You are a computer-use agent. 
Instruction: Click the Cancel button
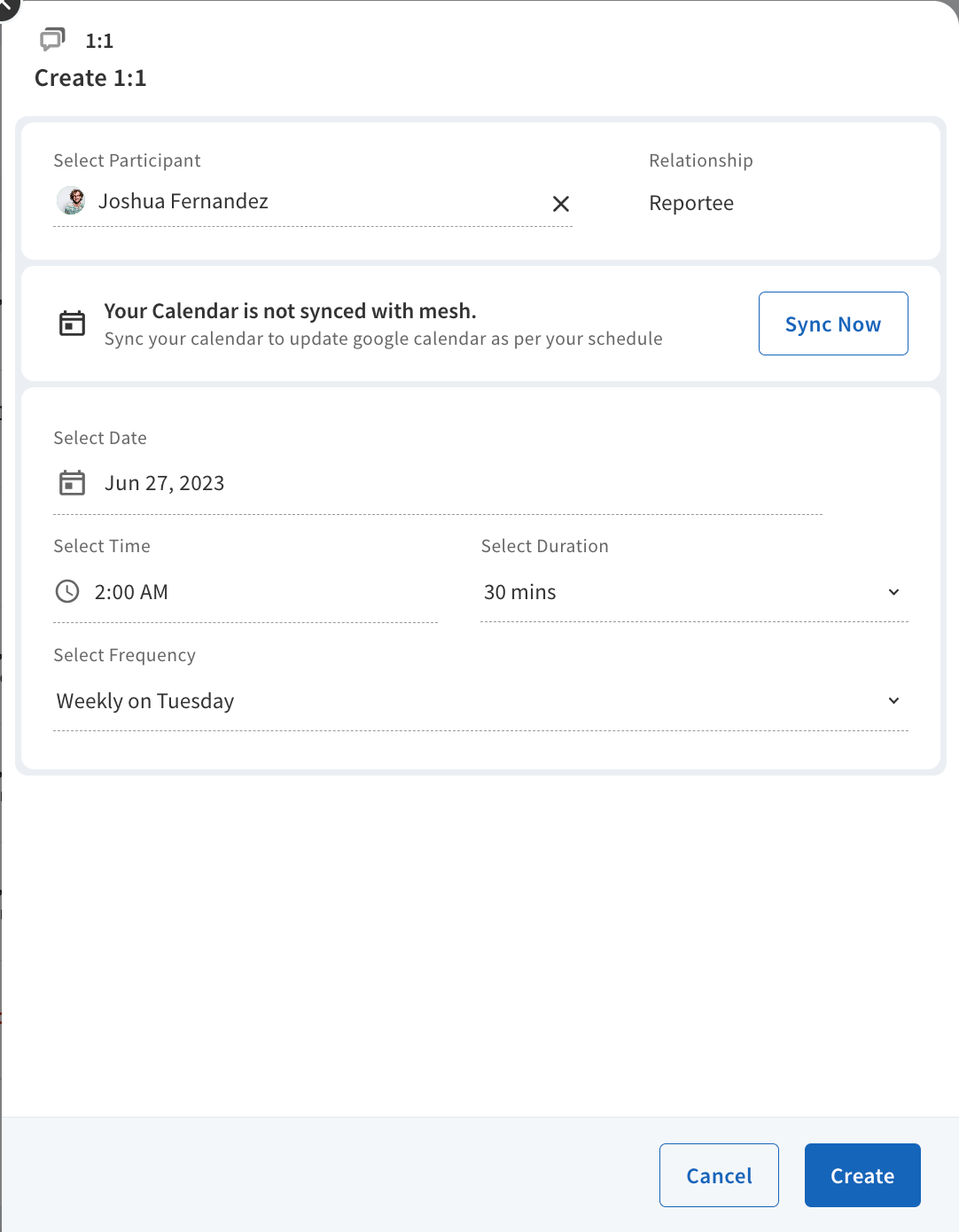[x=719, y=1175]
